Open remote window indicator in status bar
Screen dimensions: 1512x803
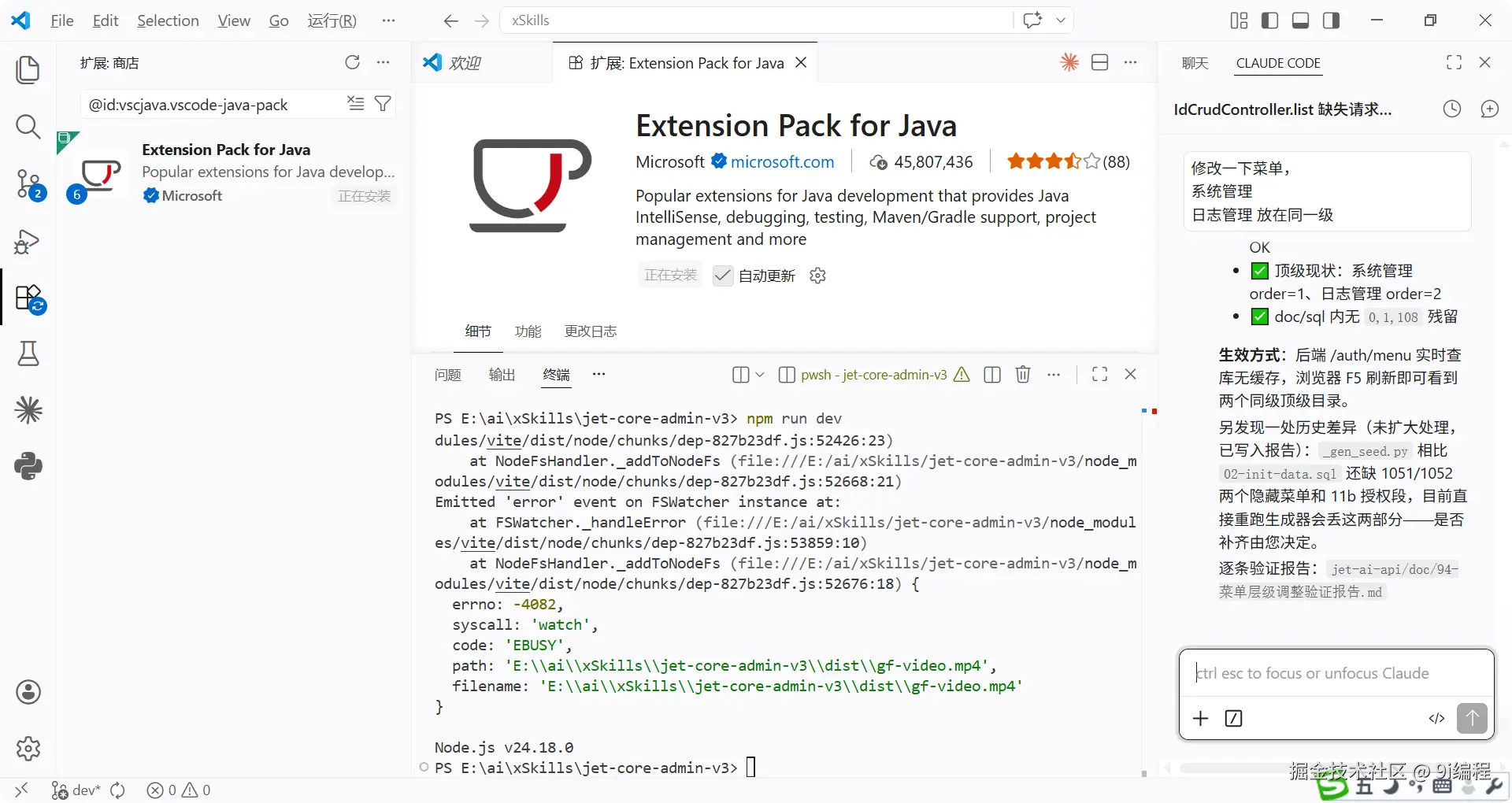[x=21, y=790]
